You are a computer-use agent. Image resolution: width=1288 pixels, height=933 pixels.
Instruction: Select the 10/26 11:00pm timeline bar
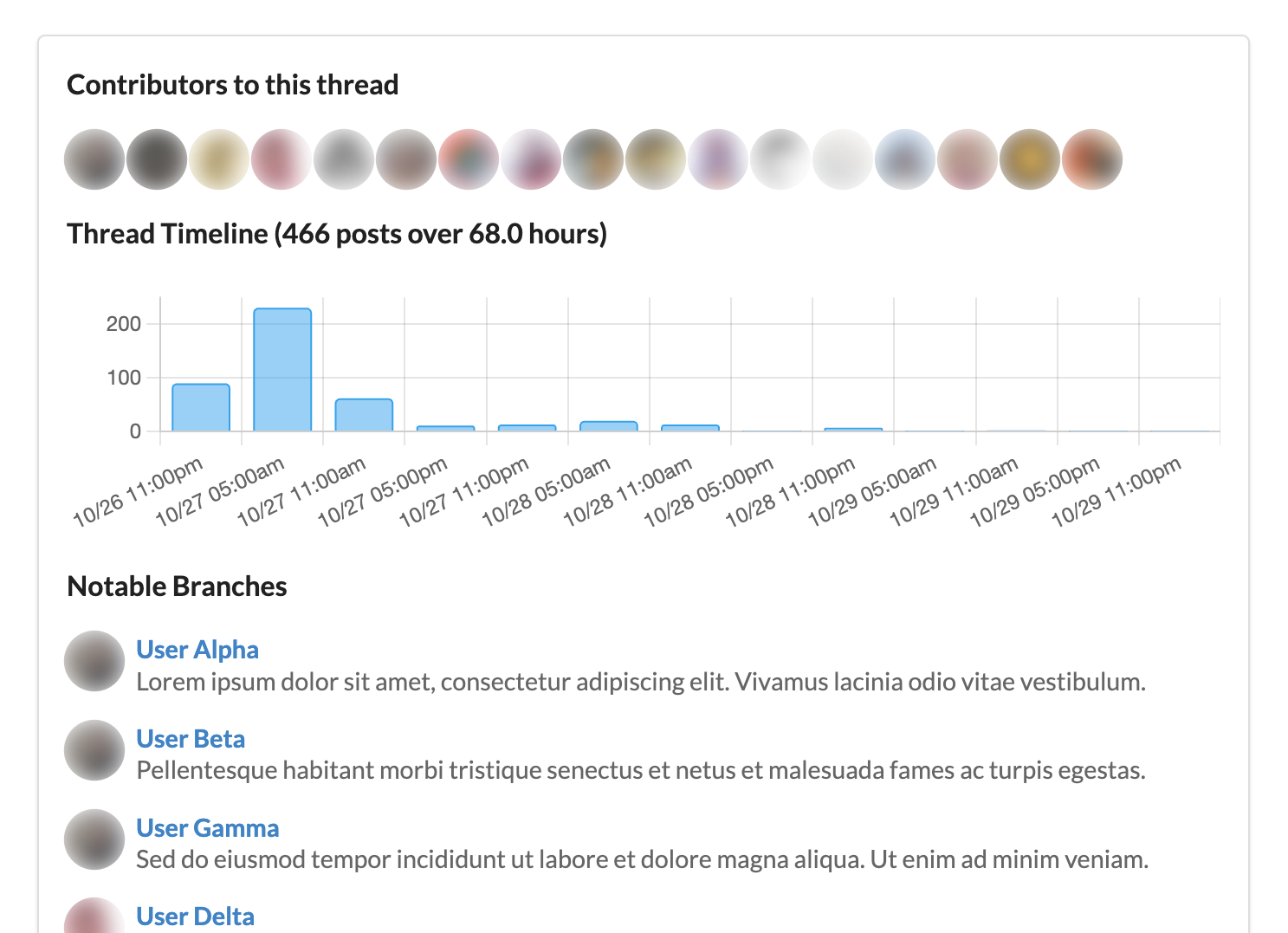coord(201,407)
